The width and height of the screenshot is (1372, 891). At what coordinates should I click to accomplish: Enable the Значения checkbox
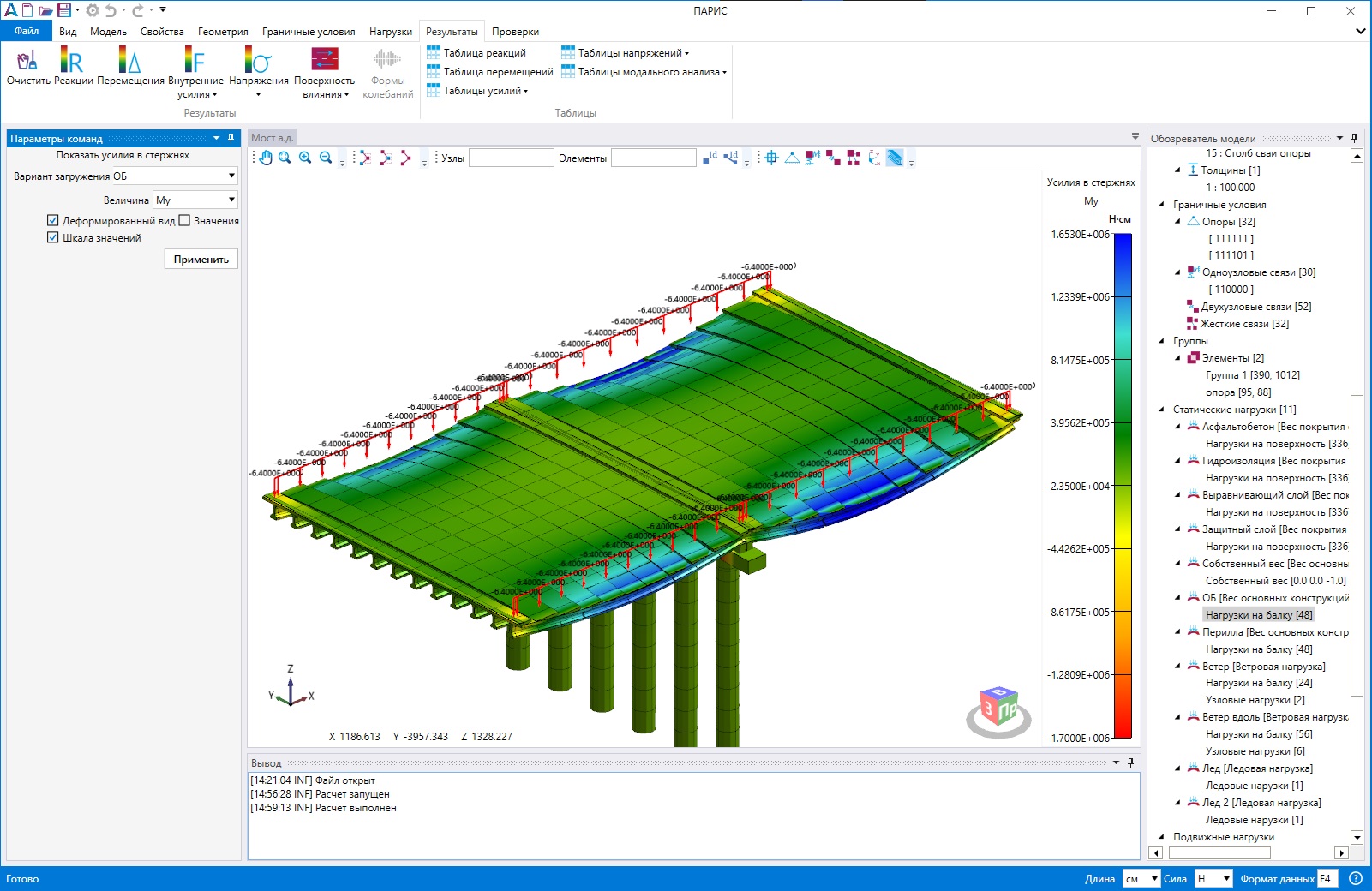[184, 221]
